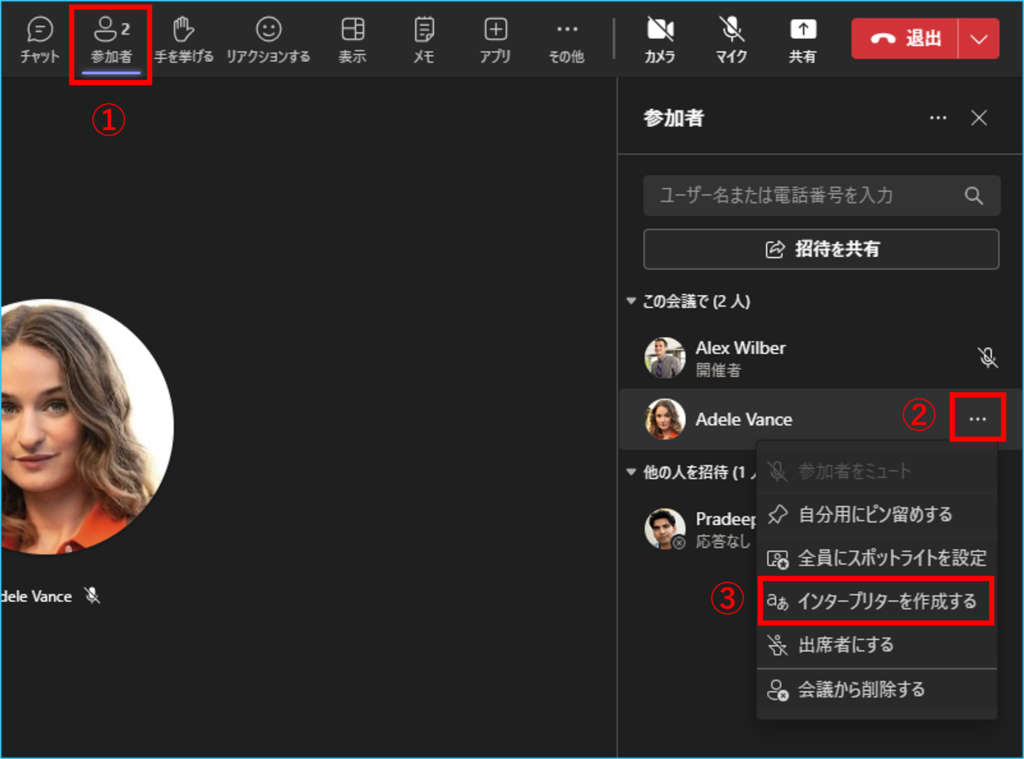1024x759 pixels.
Task: Collapse the 他の人を招待 section
Action: [631, 471]
